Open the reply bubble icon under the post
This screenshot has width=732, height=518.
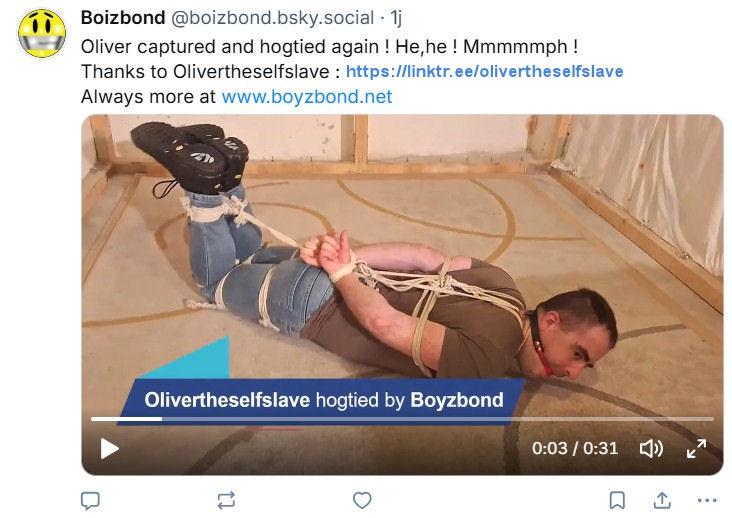90,500
